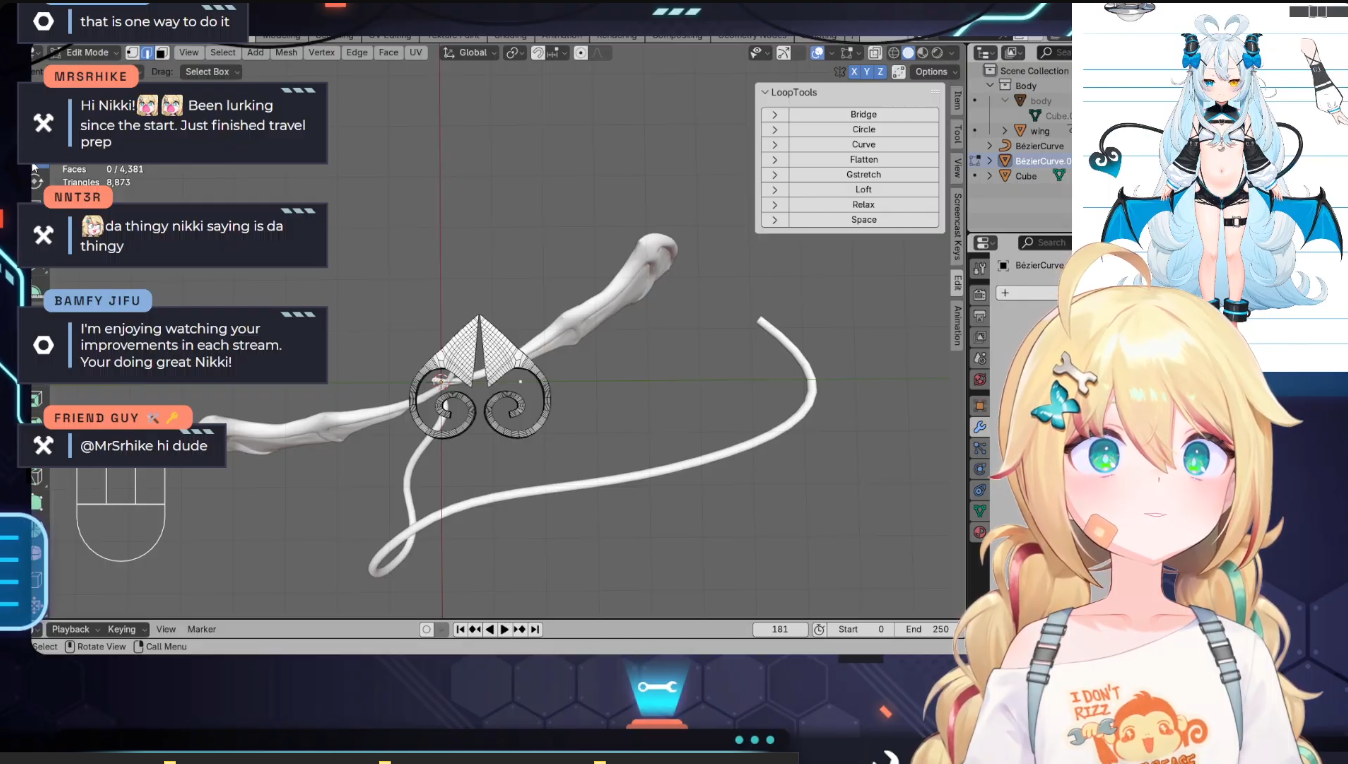Toggle Z axis mirror button
The image size is (1348, 764).
point(880,72)
